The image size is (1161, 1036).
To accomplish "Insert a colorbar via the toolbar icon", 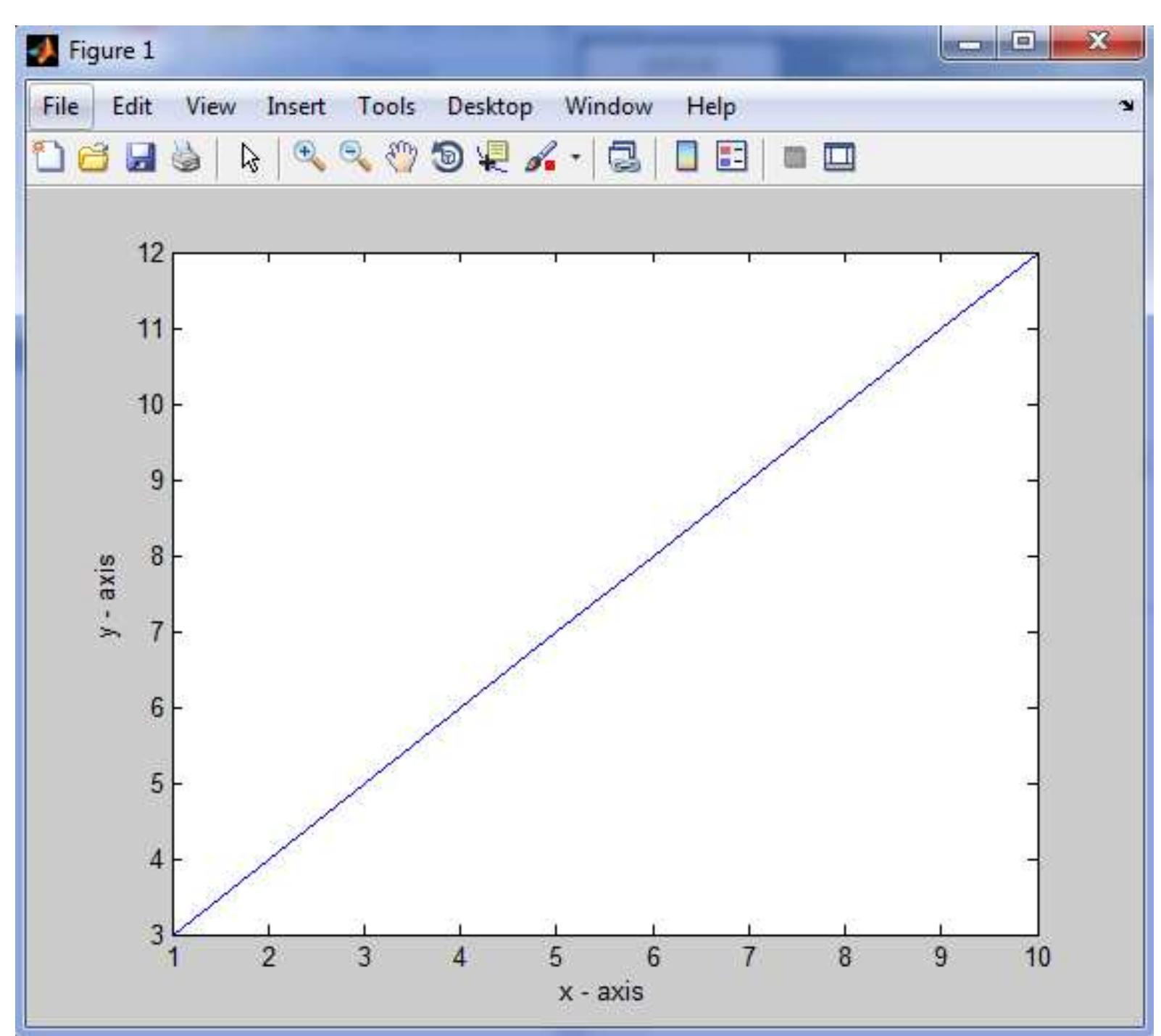I will click(x=686, y=157).
